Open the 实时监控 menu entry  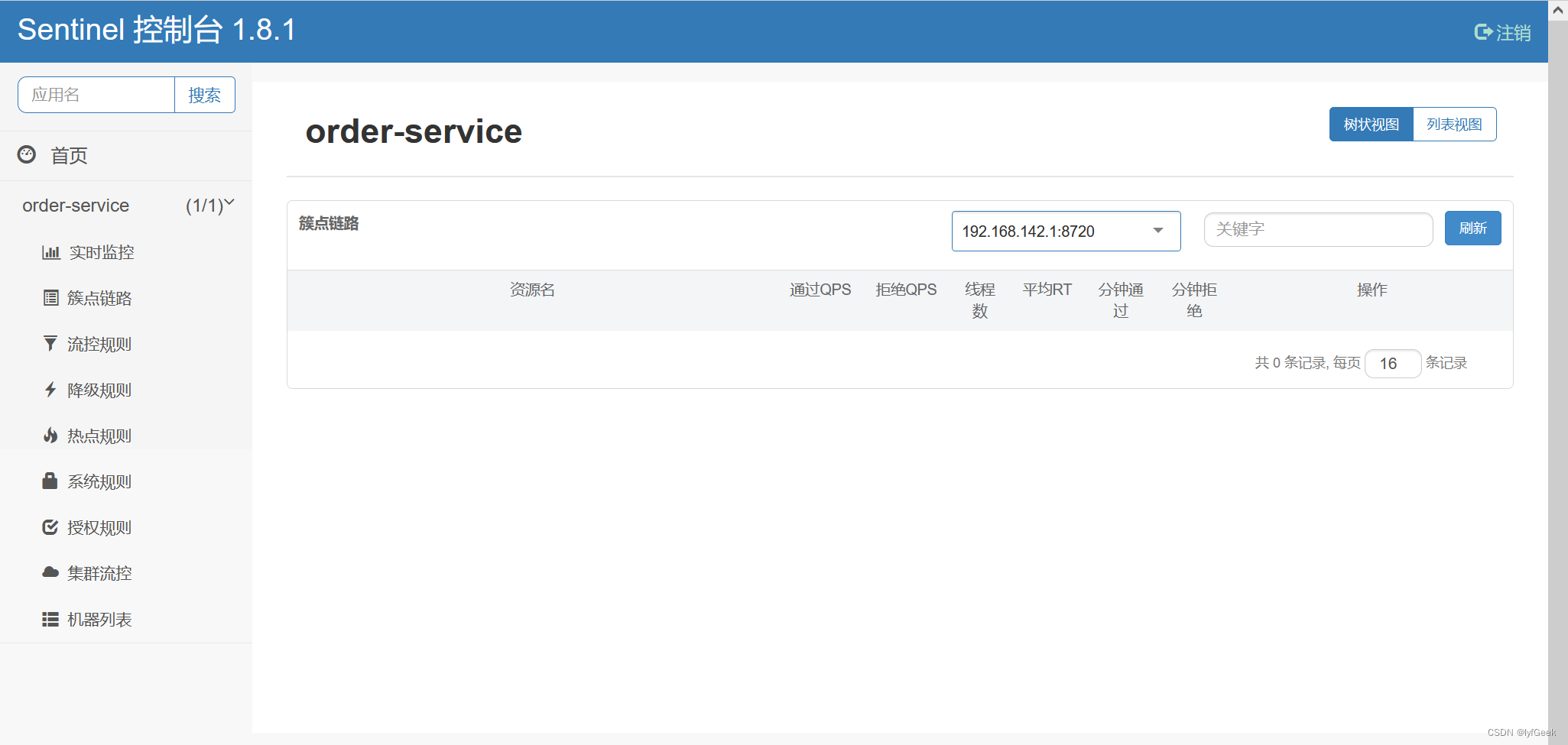tap(102, 252)
